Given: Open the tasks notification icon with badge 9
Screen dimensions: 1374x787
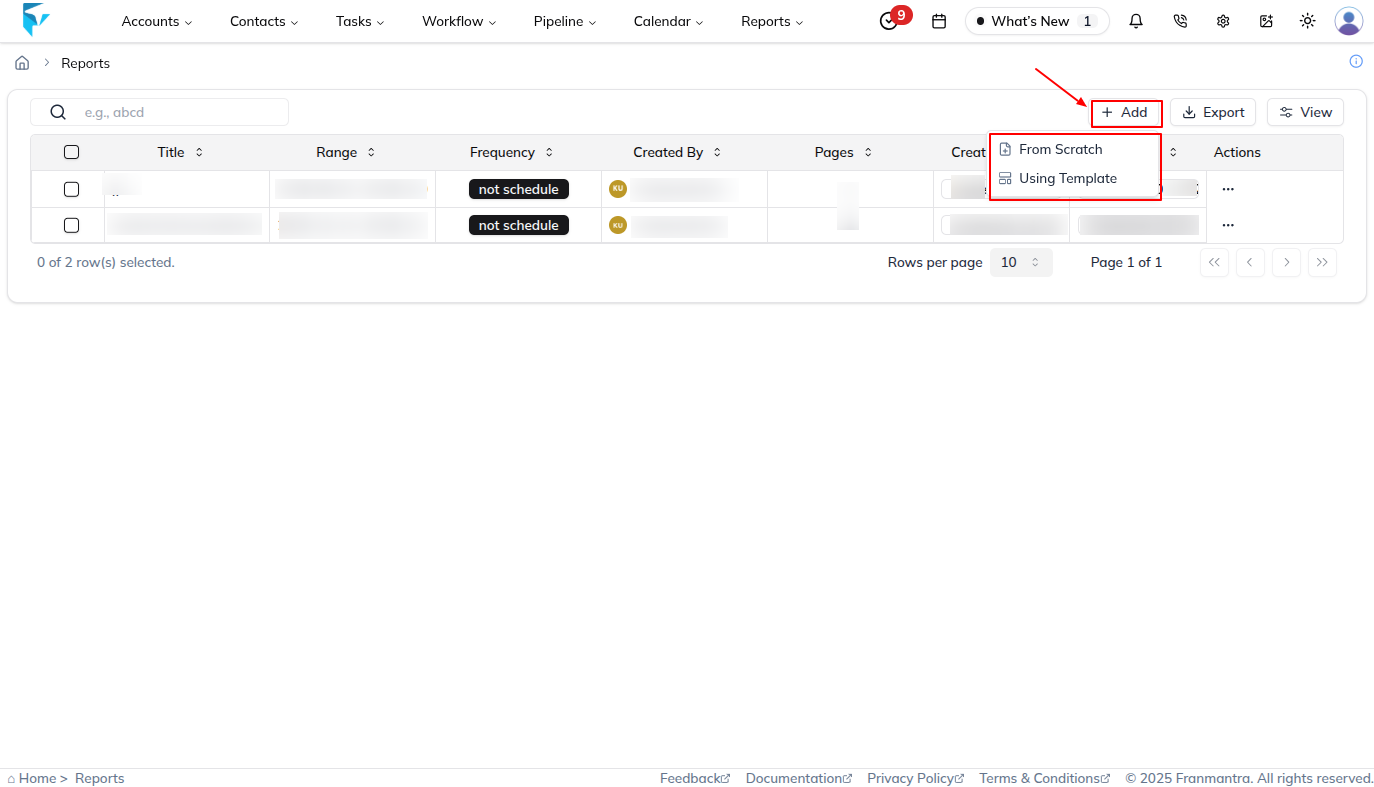Looking at the screenshot, I should (x=889, y=21).
